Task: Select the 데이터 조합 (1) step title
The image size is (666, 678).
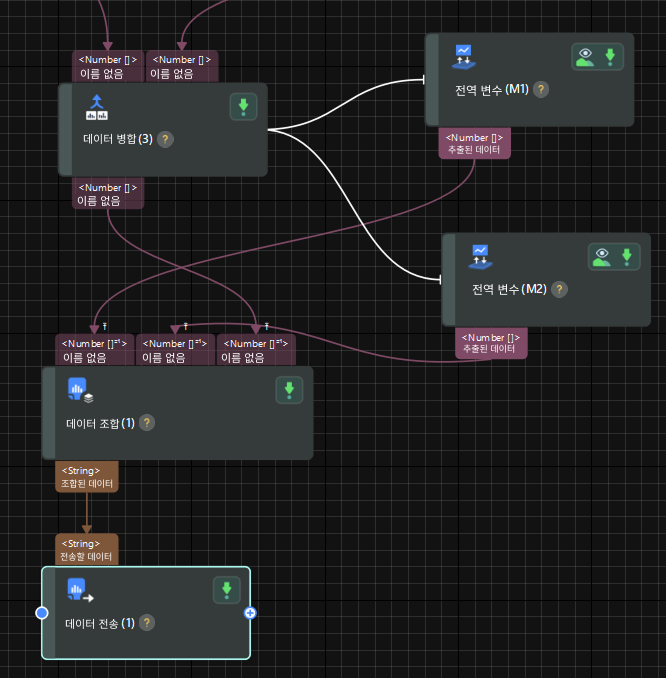Action: click(x=100, y=423)
